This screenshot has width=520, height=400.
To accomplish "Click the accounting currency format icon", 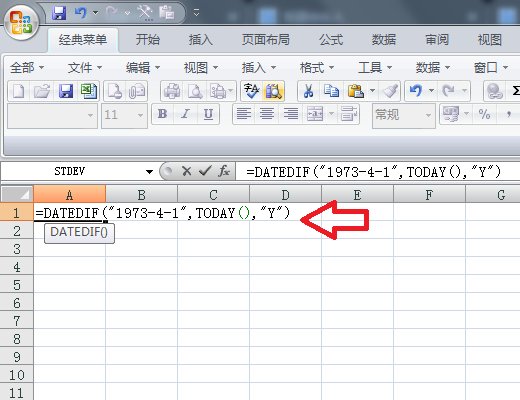I will (x=451, y=114).
